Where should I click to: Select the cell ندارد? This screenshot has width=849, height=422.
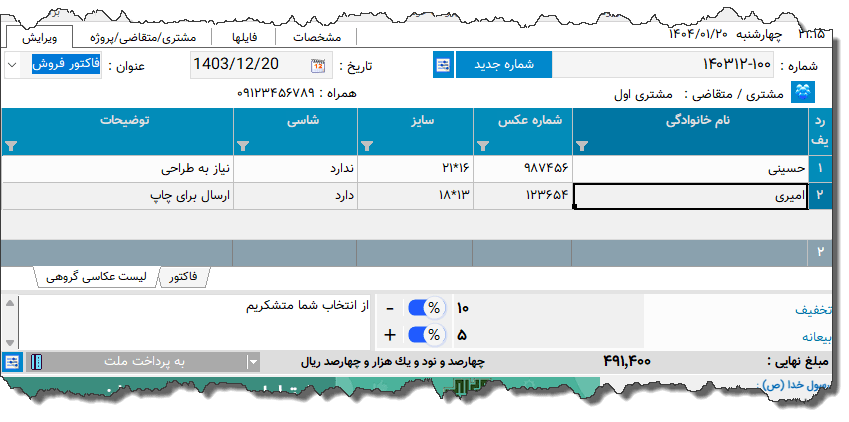click(295, 170)
